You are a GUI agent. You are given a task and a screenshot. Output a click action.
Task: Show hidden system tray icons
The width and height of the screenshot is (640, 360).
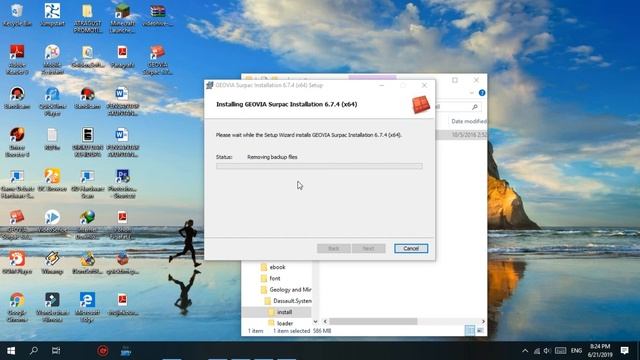(x=525, y=351)
